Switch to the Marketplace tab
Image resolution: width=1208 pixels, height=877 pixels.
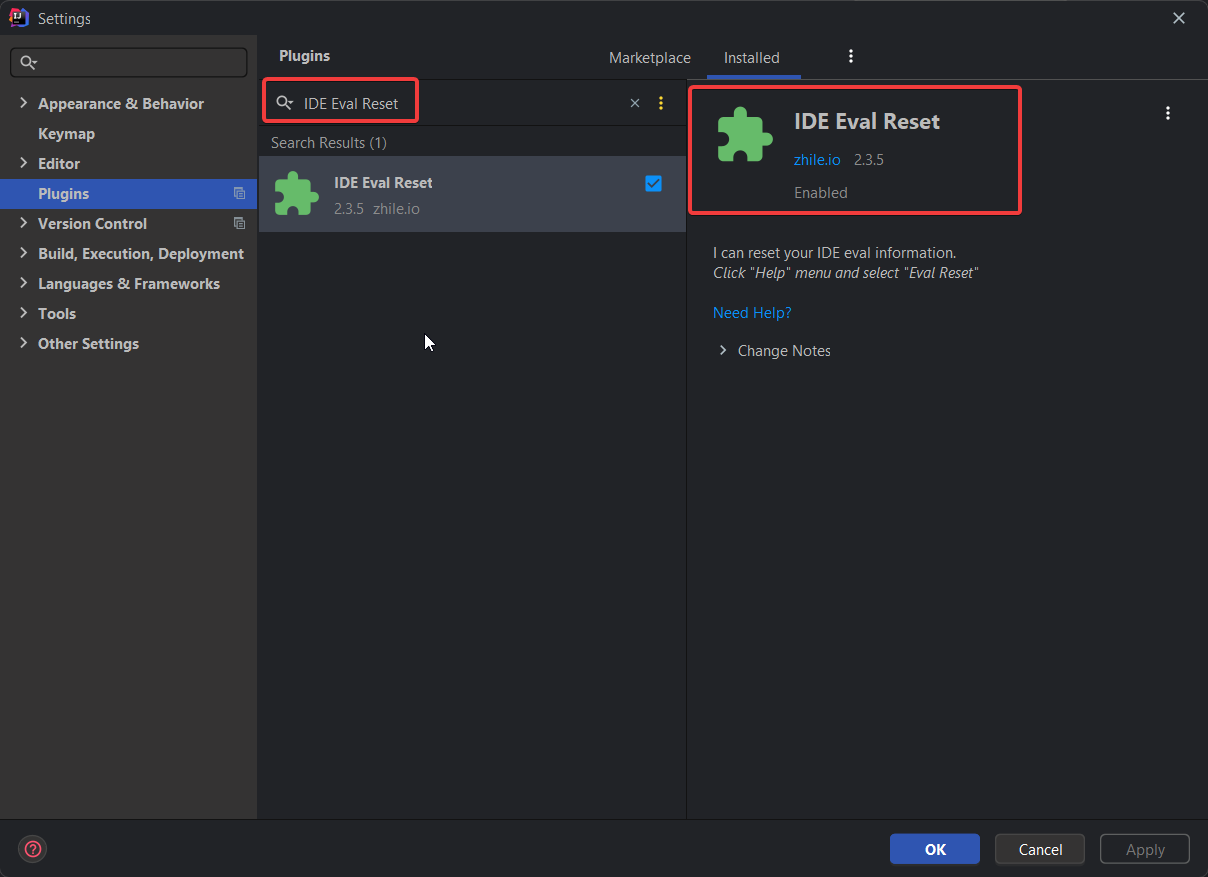[650, 58]
